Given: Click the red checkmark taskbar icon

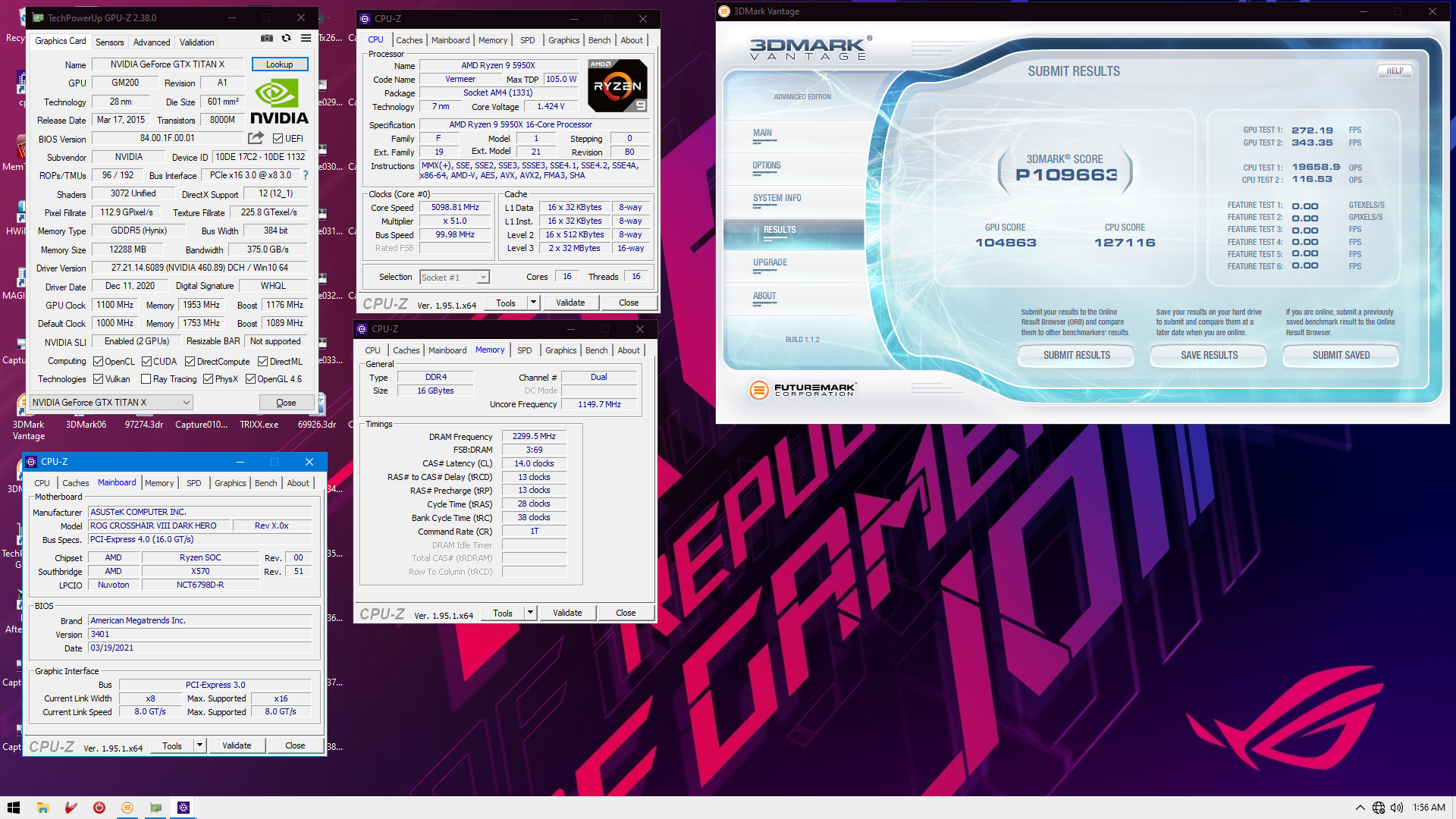Looking at the screenshot, I should coord(71,808).
